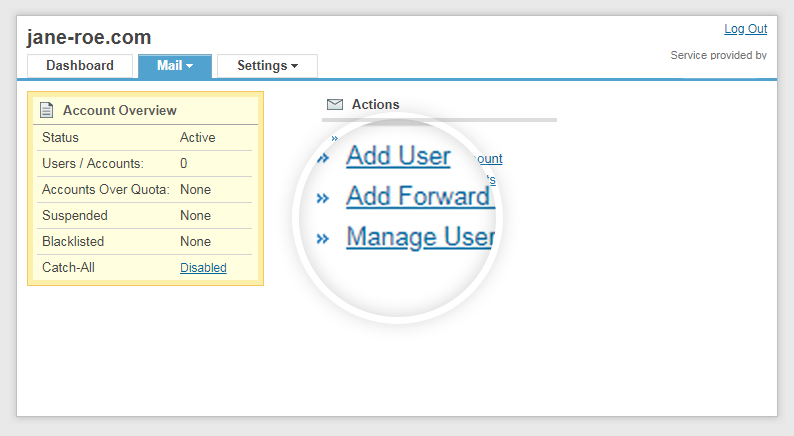
Task: Switch to the Dashboard tab
Action: [80, 66]
